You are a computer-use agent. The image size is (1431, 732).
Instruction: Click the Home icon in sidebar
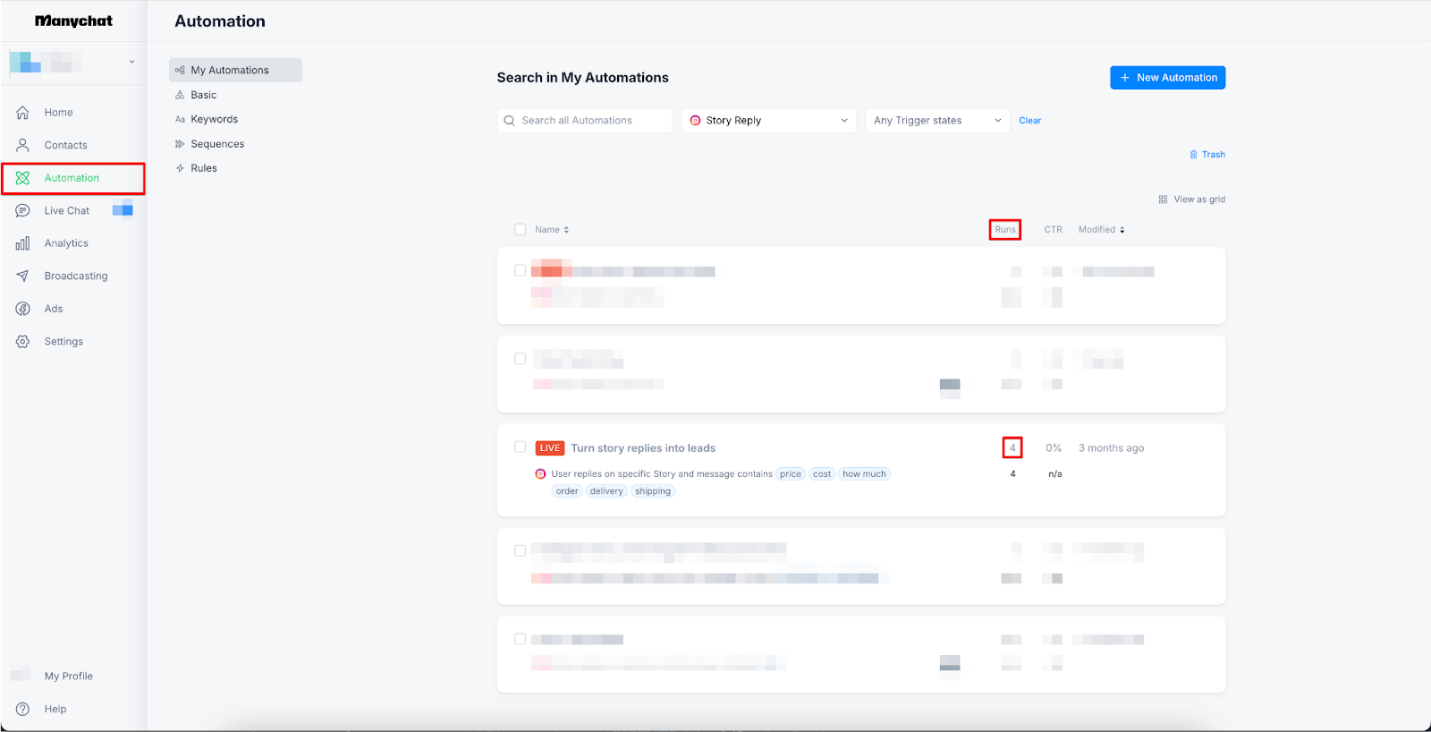(x=22, y=113)
